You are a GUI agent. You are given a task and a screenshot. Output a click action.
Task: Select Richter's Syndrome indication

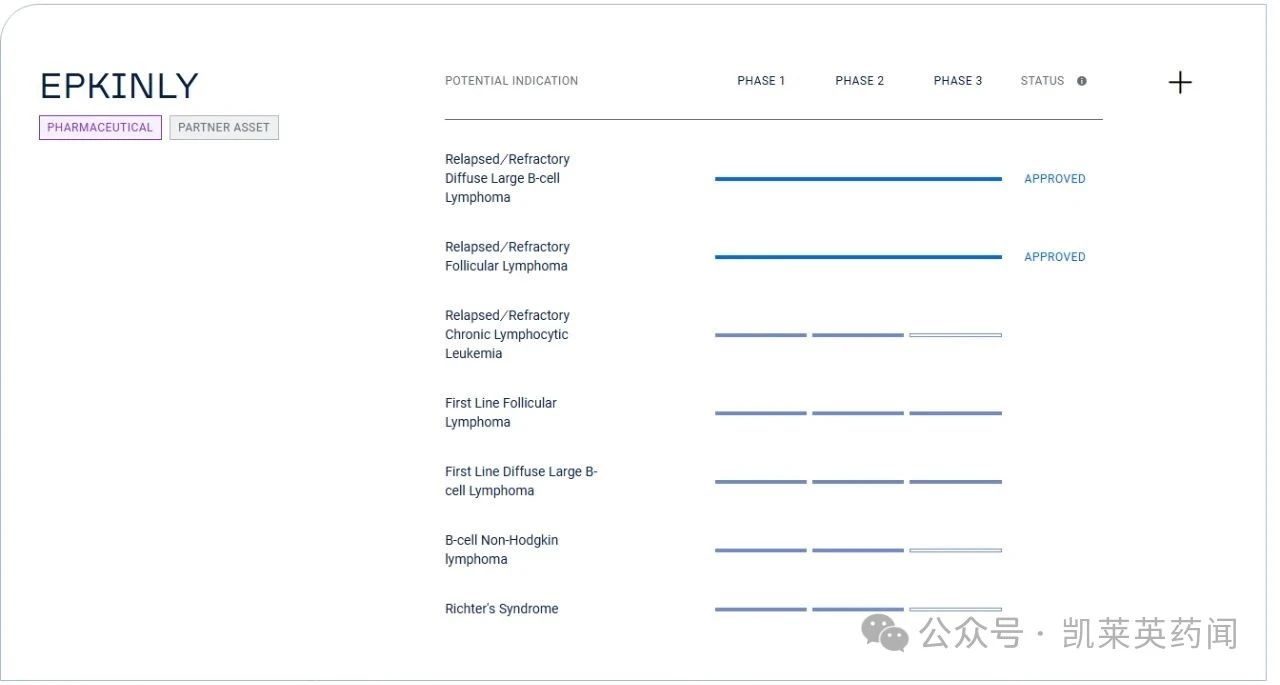tap(502, 608)
